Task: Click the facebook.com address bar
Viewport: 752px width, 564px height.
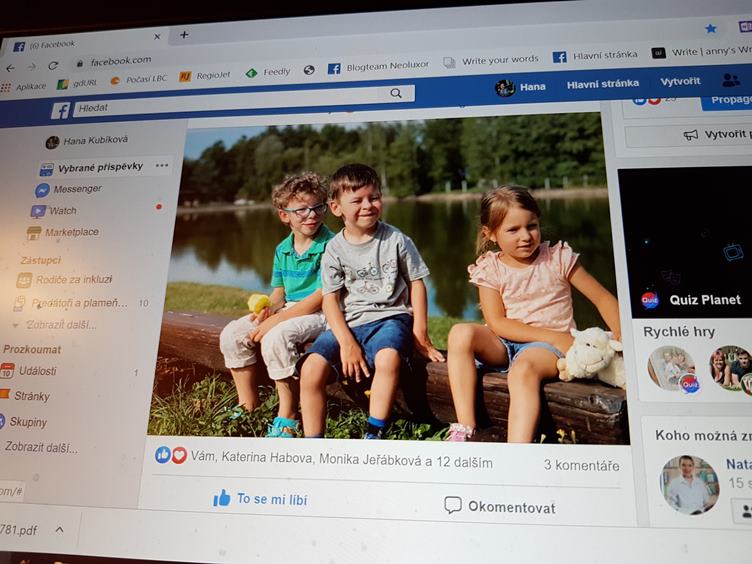Action: click(121, 61)
